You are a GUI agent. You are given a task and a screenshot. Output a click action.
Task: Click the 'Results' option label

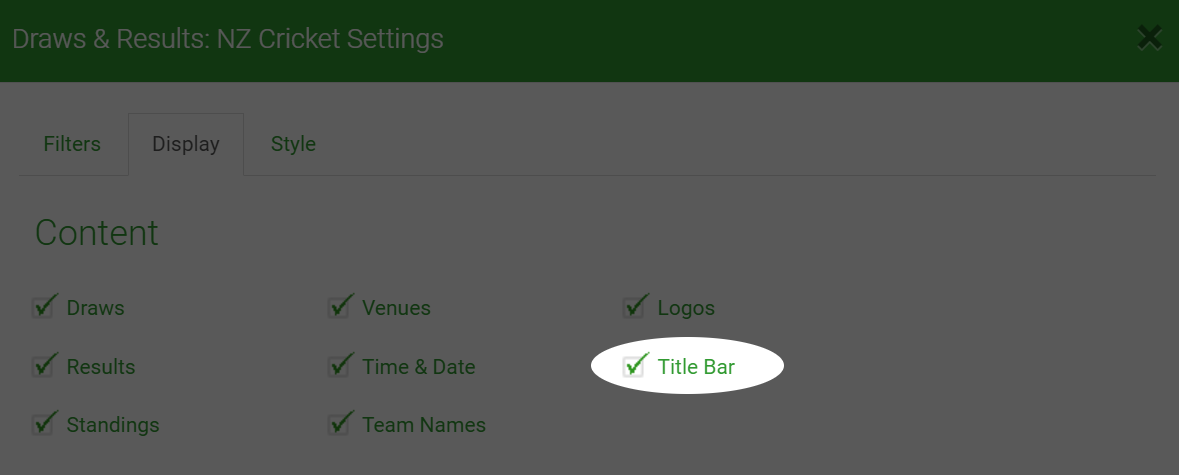point(101,367)
